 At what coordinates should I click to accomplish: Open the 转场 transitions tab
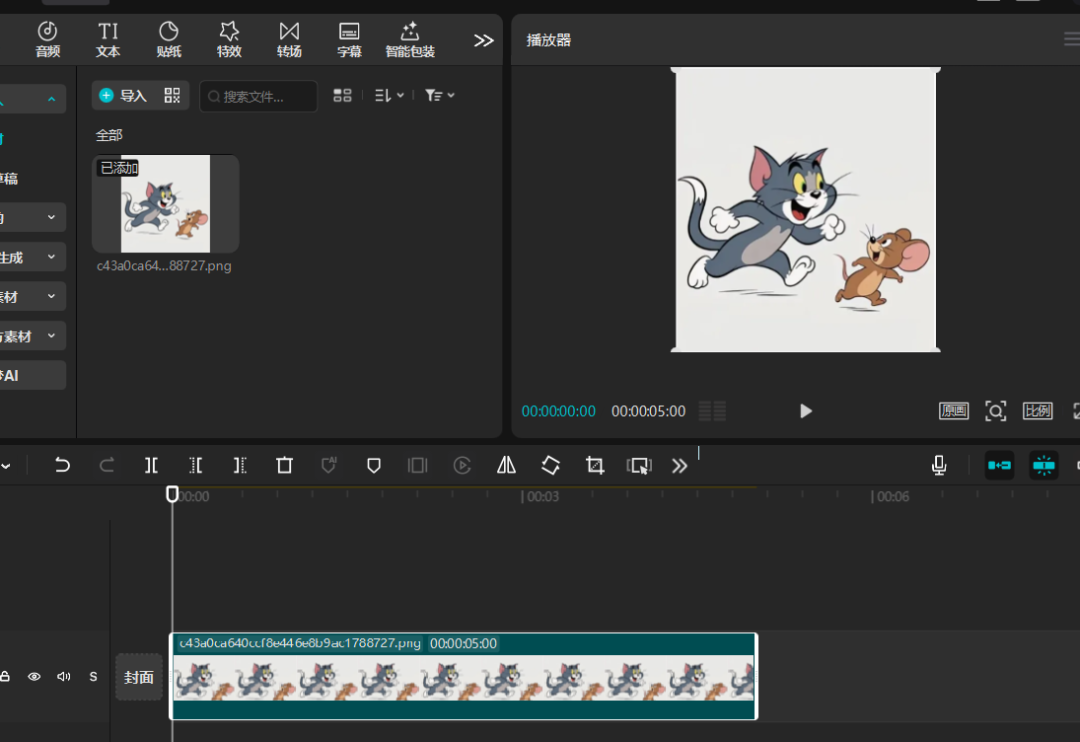click(289, 40)
